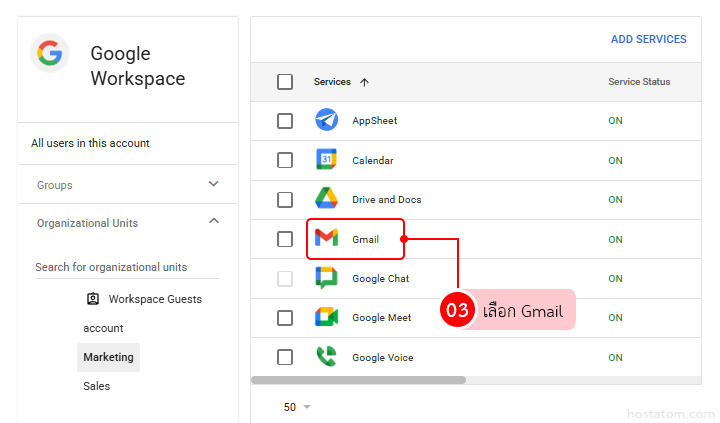This screenshot has width=720, height=423.
Task: Click the AppSheet paper plane icon
Action: pyautogui.click(x=326, y=120)
